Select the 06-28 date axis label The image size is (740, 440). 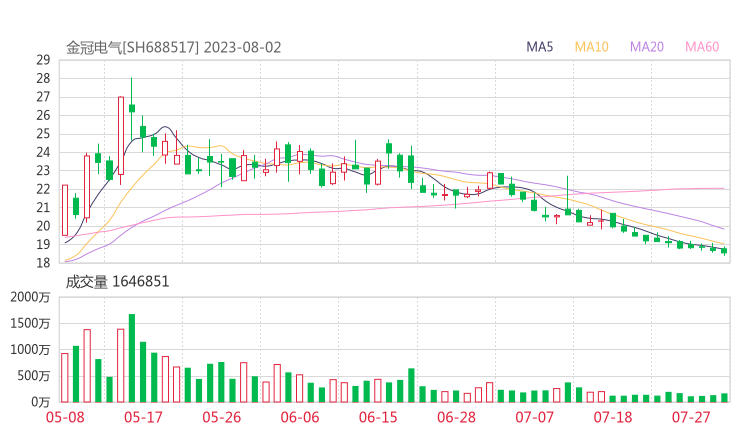click(456, 417)
